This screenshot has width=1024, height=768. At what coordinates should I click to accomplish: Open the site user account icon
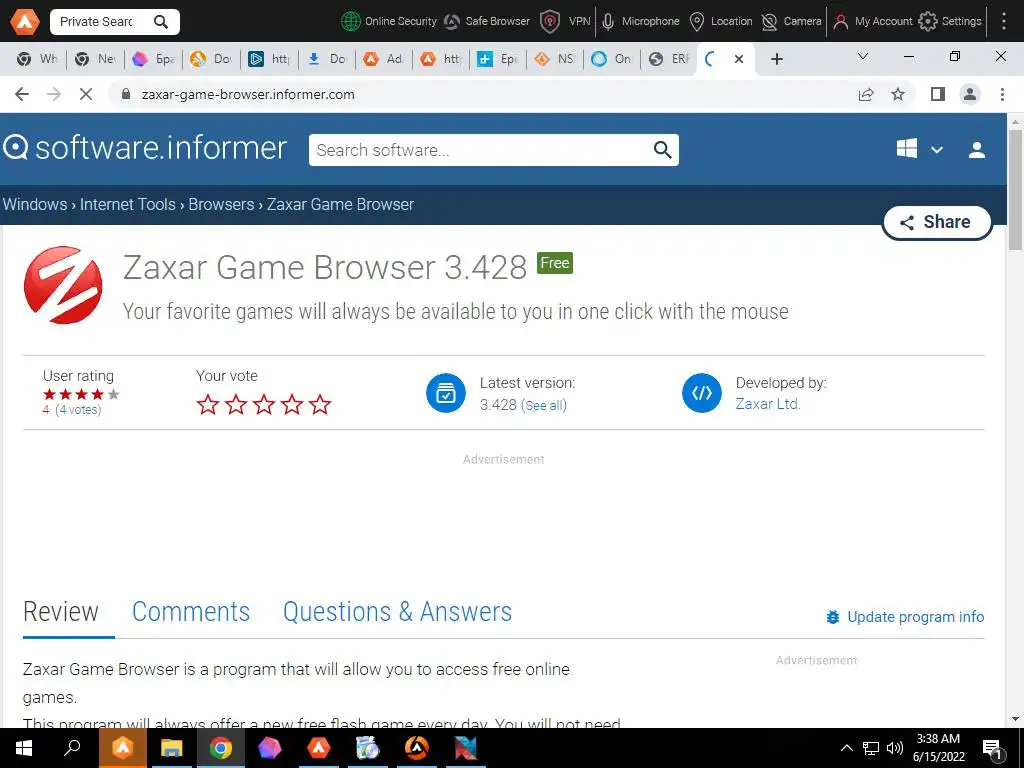[x=977, y=150]
